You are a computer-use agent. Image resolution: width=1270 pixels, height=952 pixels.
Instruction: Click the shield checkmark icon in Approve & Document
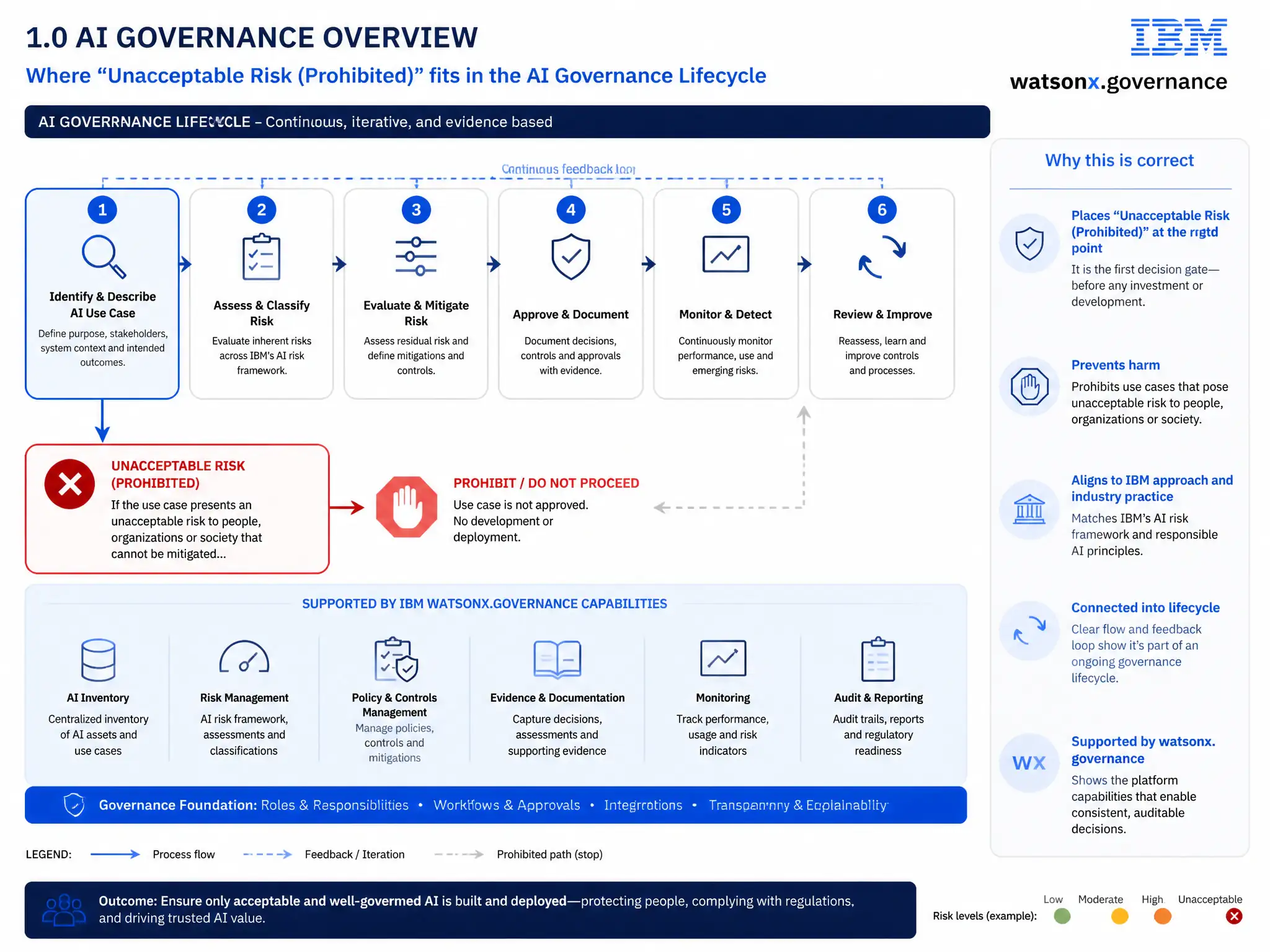coord(571,257)
